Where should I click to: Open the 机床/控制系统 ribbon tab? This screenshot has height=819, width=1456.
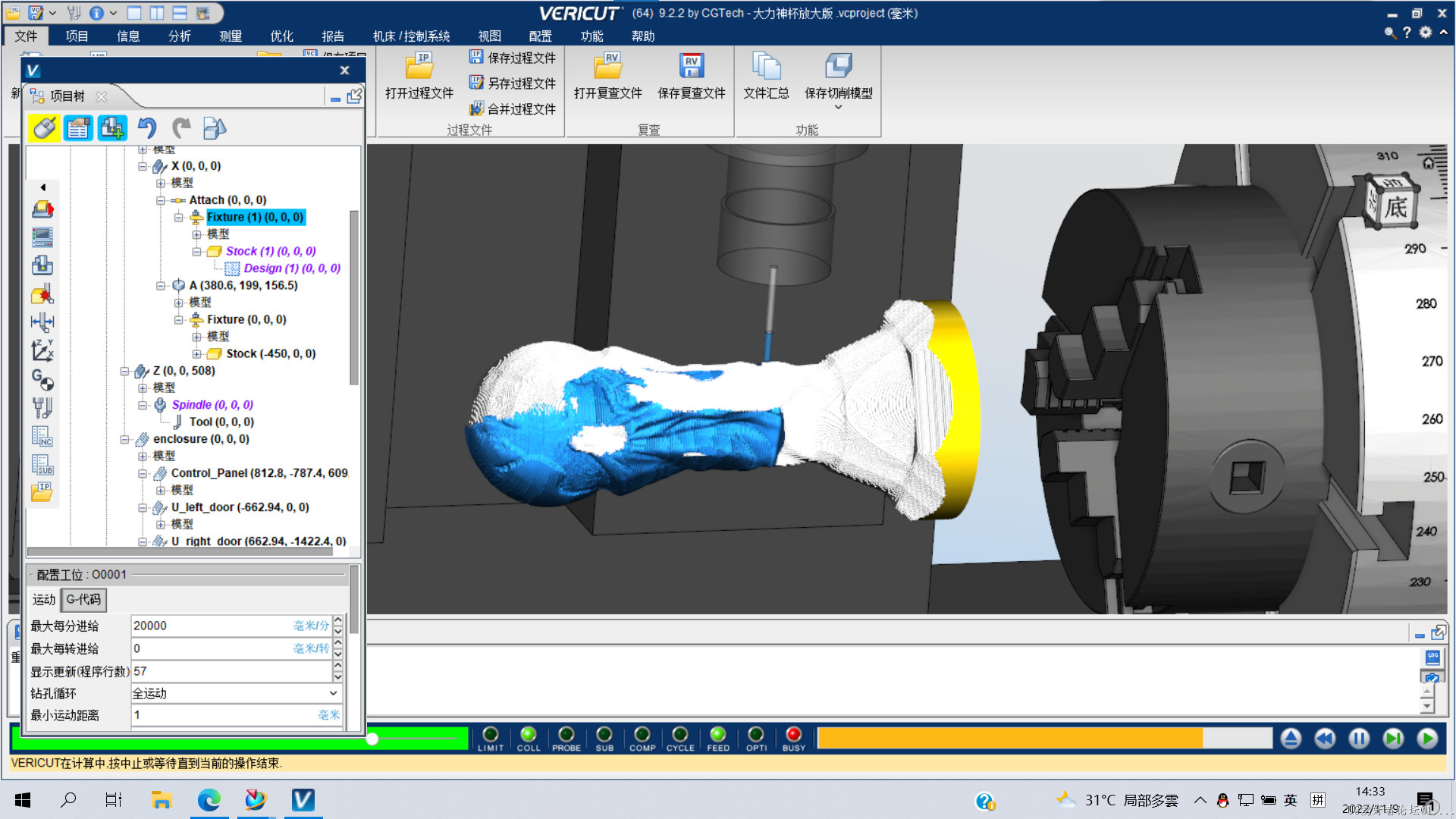(x=411, y=36)
